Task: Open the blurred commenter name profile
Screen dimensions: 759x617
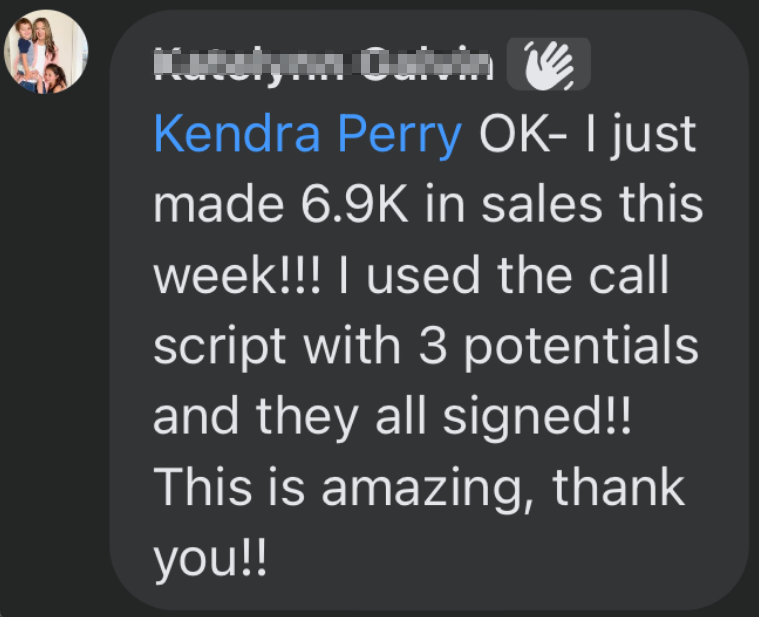Action: [325, 66]
